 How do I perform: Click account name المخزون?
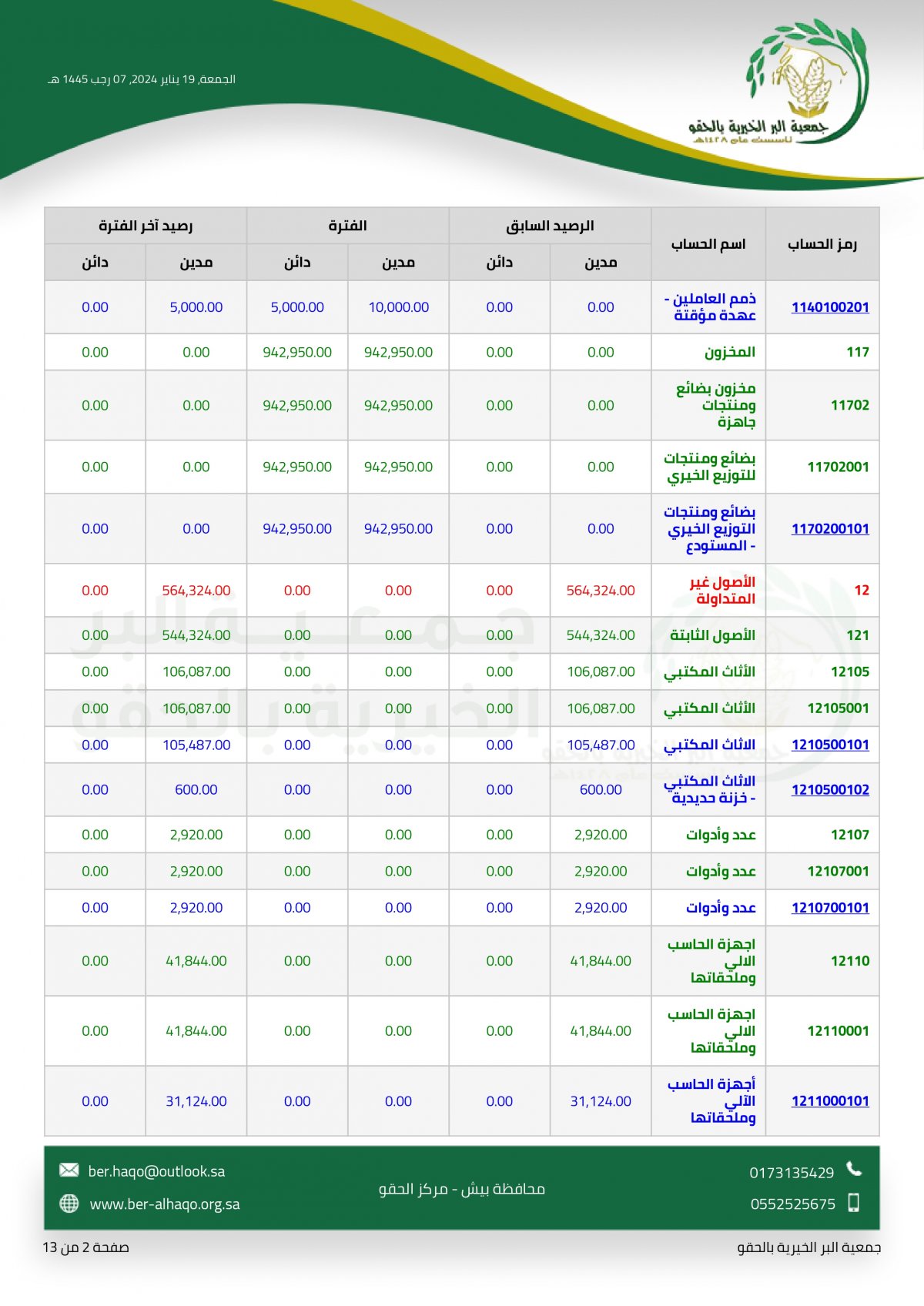(x=729, y=352)
